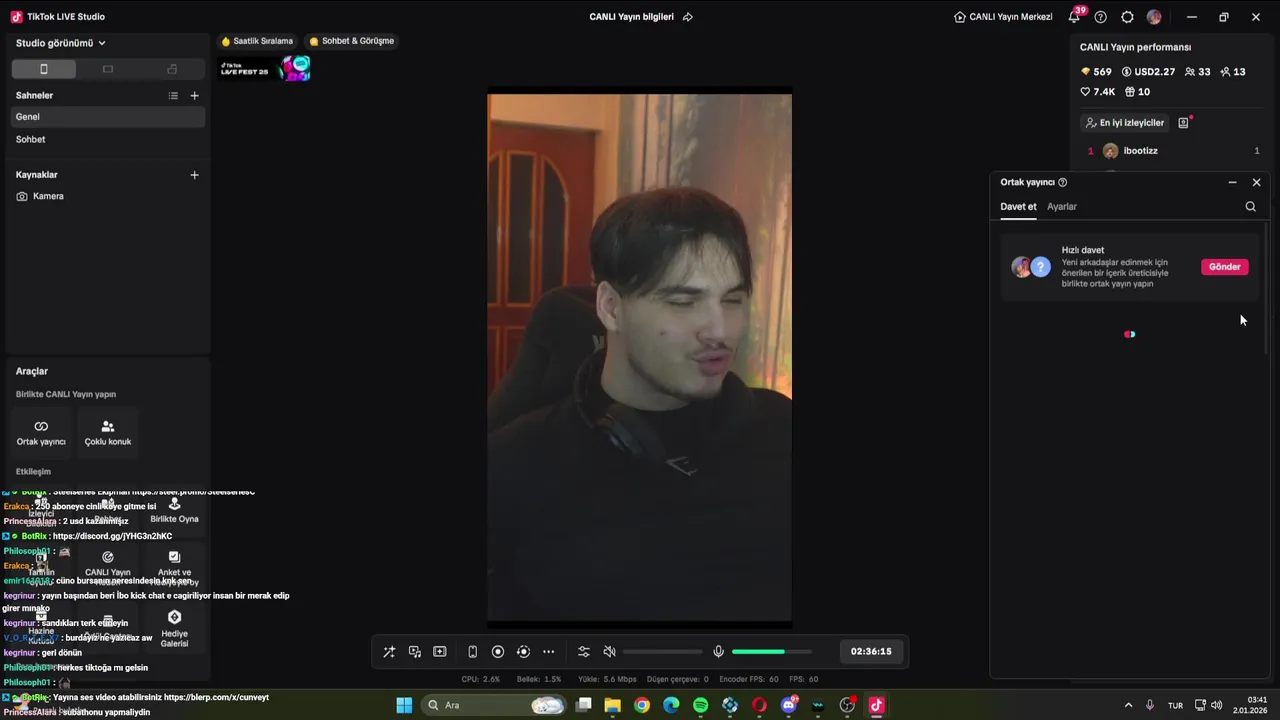
Task: Click the Ortak yayıncı help icon
Action: (1063, 183)
